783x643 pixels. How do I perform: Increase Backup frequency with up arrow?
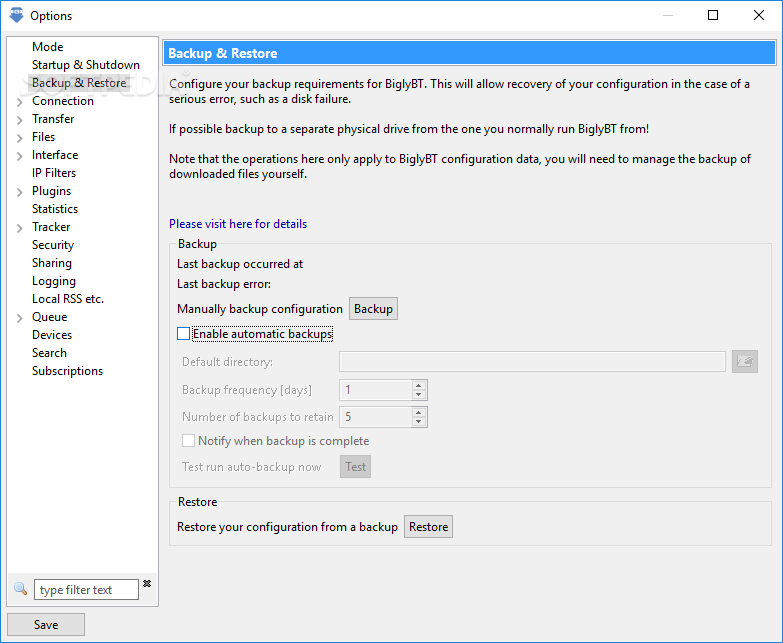click(419, 385)
